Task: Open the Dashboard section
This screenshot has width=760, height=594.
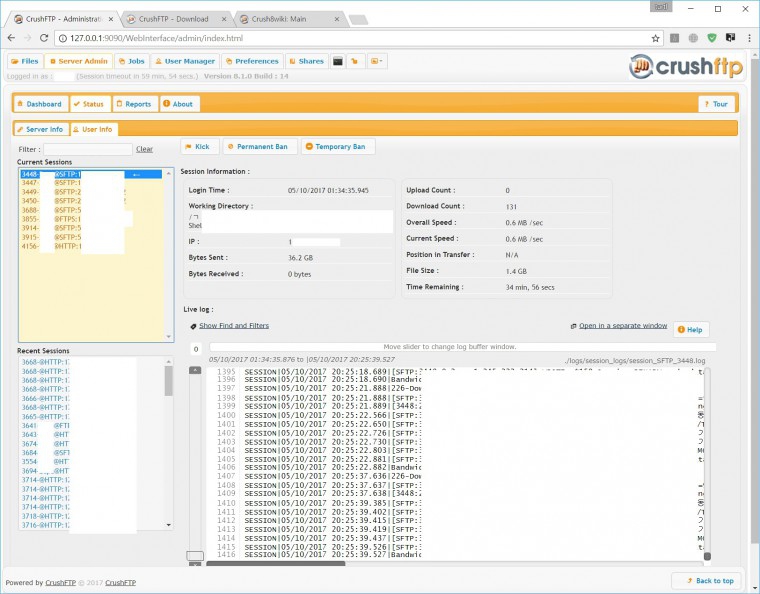Action: click(x=40, y=104)
